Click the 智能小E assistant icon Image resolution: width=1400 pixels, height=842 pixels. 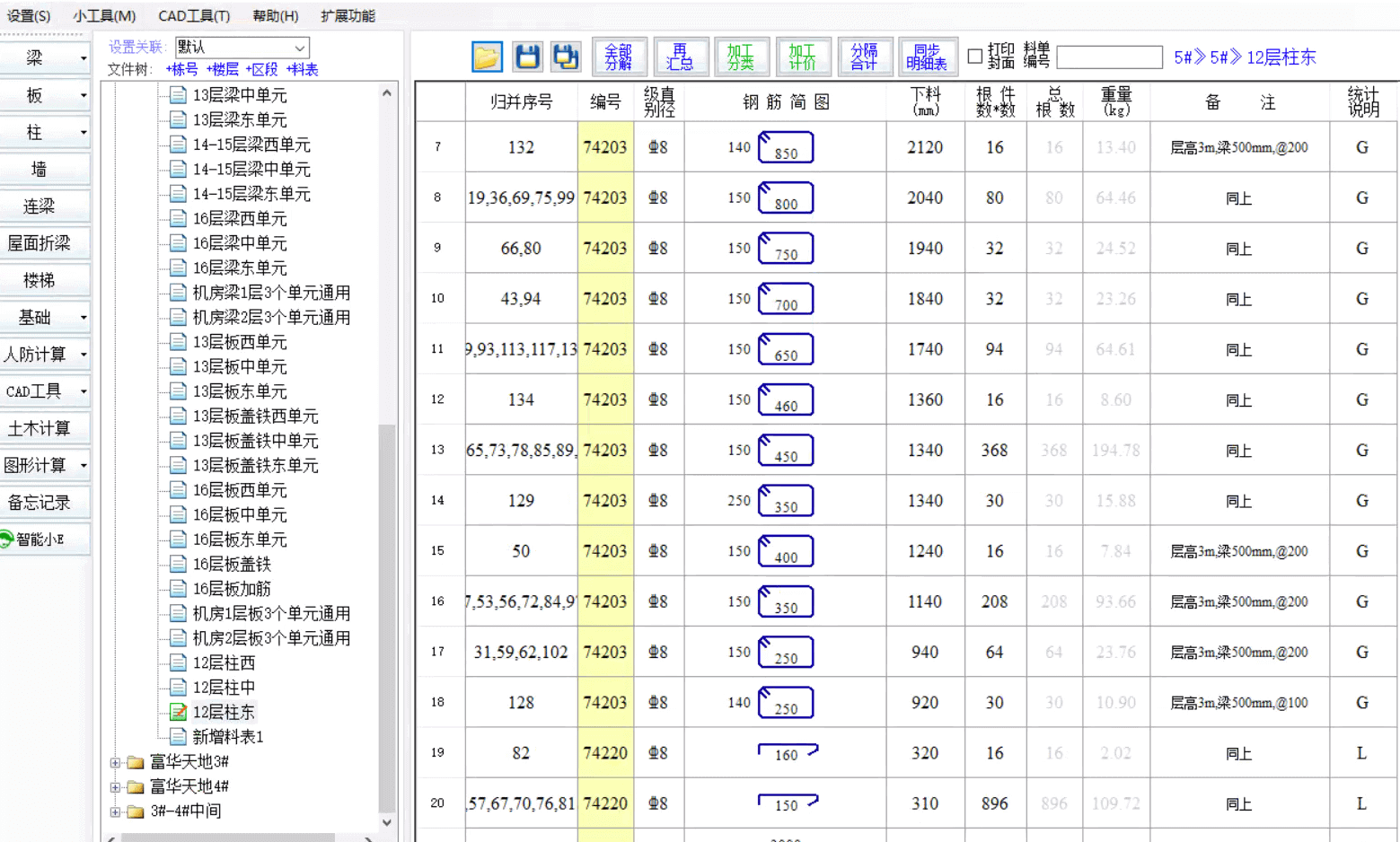coord(8,539)
